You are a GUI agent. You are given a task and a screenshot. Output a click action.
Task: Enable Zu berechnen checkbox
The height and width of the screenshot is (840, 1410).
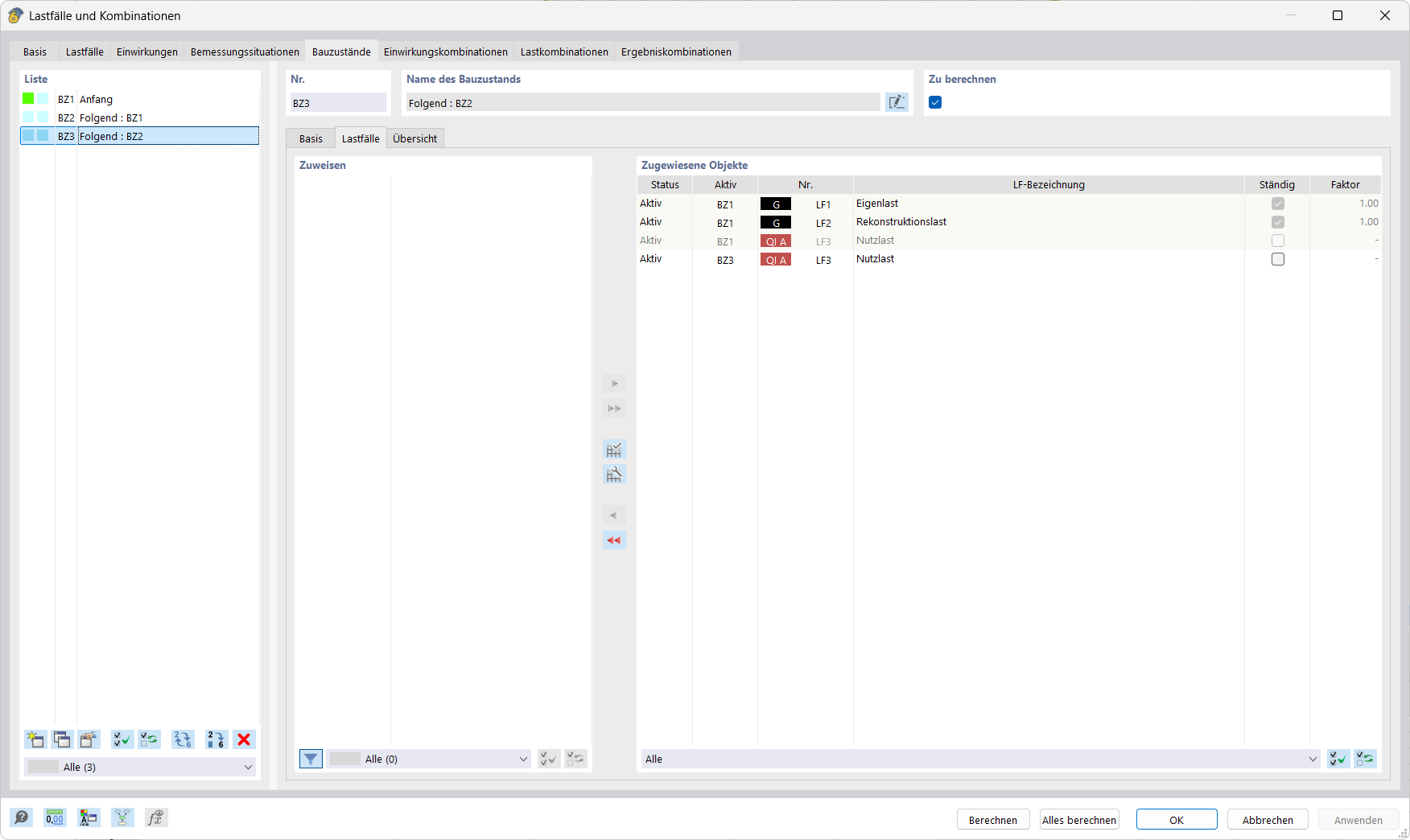click(934, 102)
